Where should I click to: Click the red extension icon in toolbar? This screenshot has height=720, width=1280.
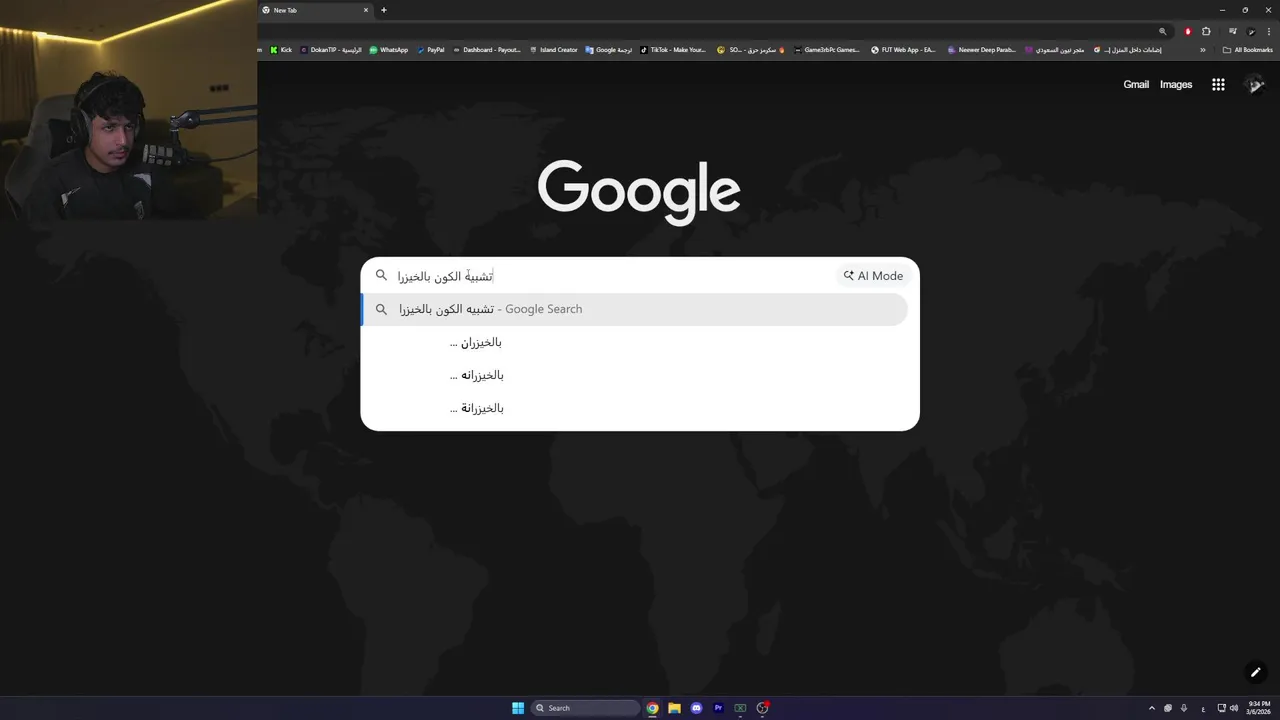pos(1188,31)
